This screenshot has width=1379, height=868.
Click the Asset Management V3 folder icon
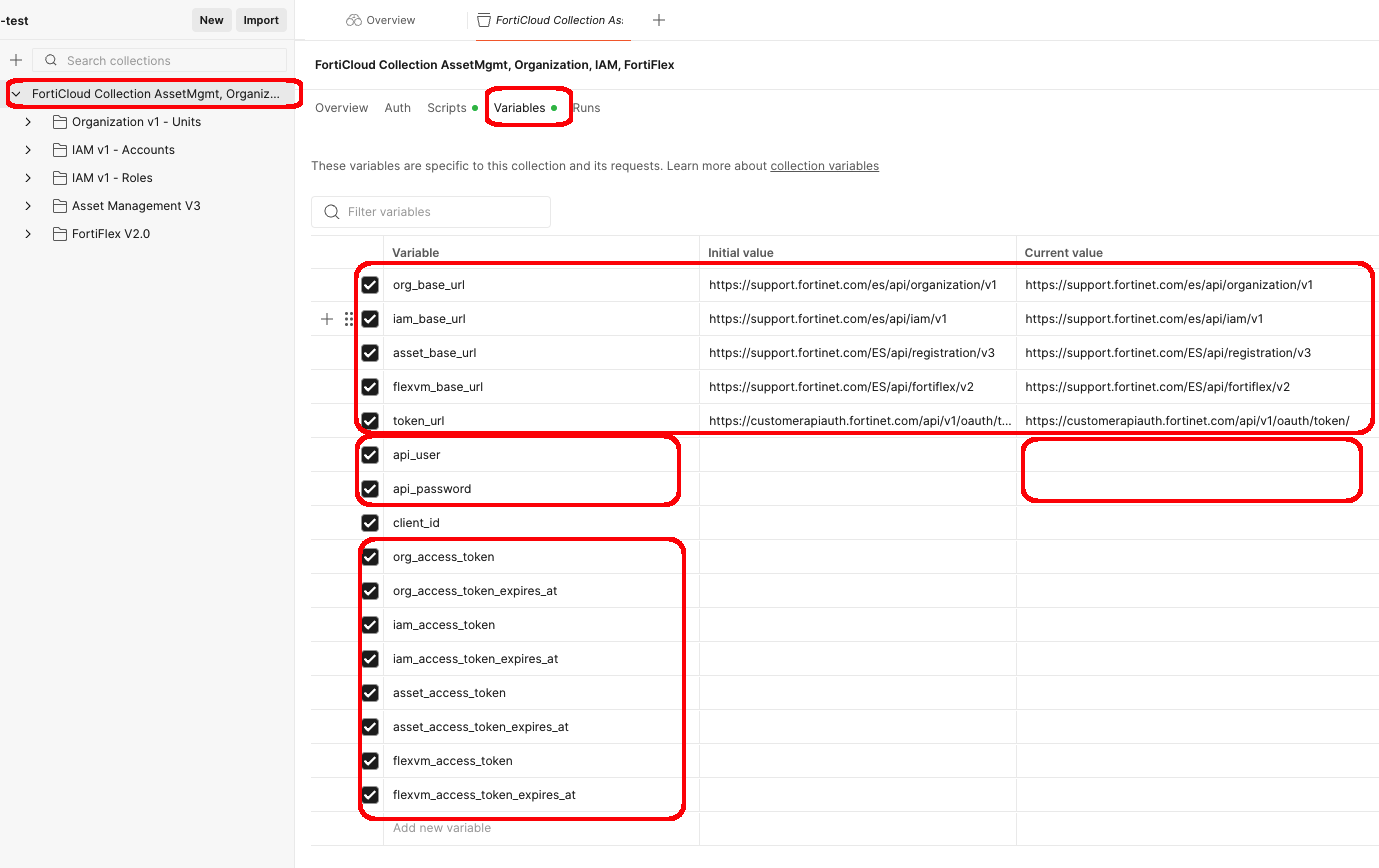coord(59,206)
